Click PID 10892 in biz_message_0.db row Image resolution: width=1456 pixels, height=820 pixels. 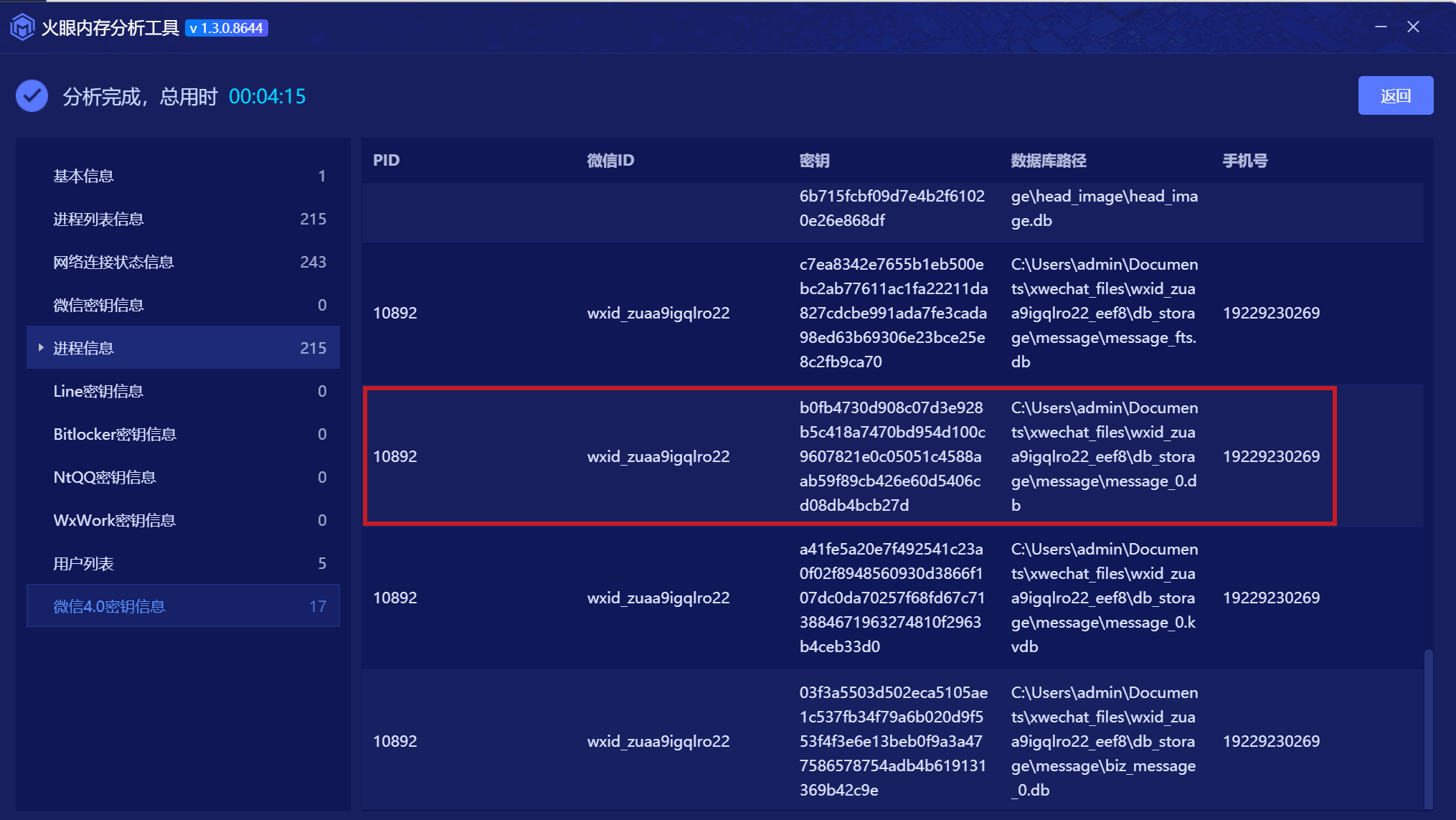tap(395, 741)
